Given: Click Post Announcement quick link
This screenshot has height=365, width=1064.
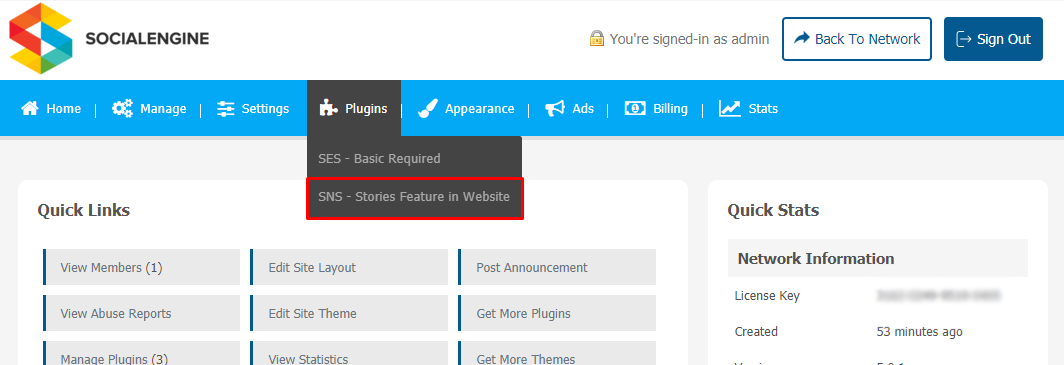Looking at the screenshot, I should coord(557,267).
